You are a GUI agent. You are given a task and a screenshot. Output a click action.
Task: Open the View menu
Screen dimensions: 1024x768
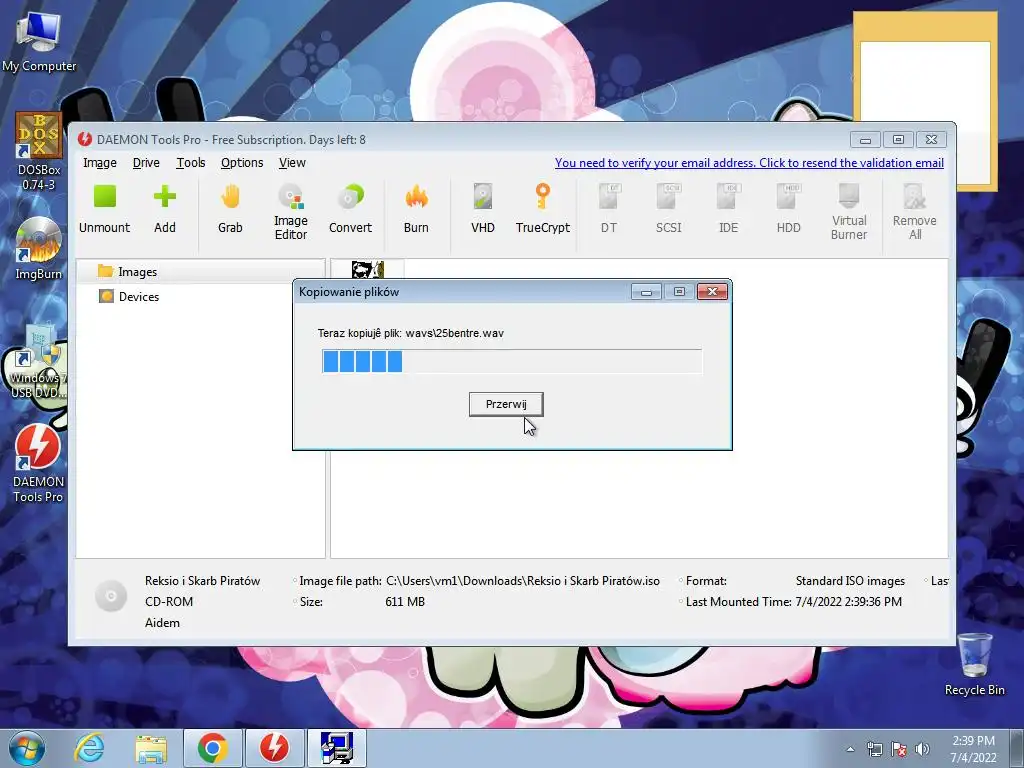point(292,163)
